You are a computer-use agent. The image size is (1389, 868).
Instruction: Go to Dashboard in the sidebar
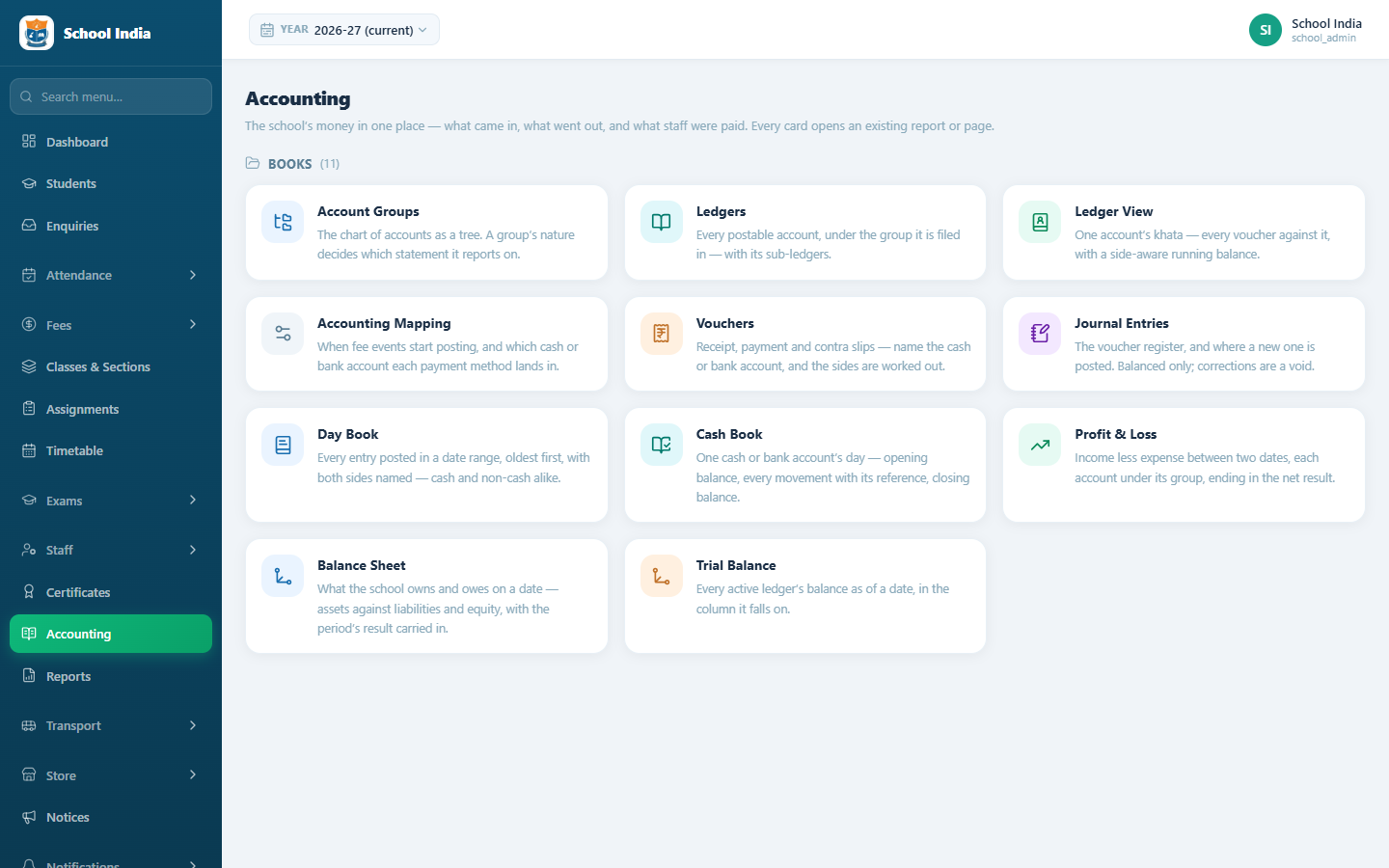point(111,142)
